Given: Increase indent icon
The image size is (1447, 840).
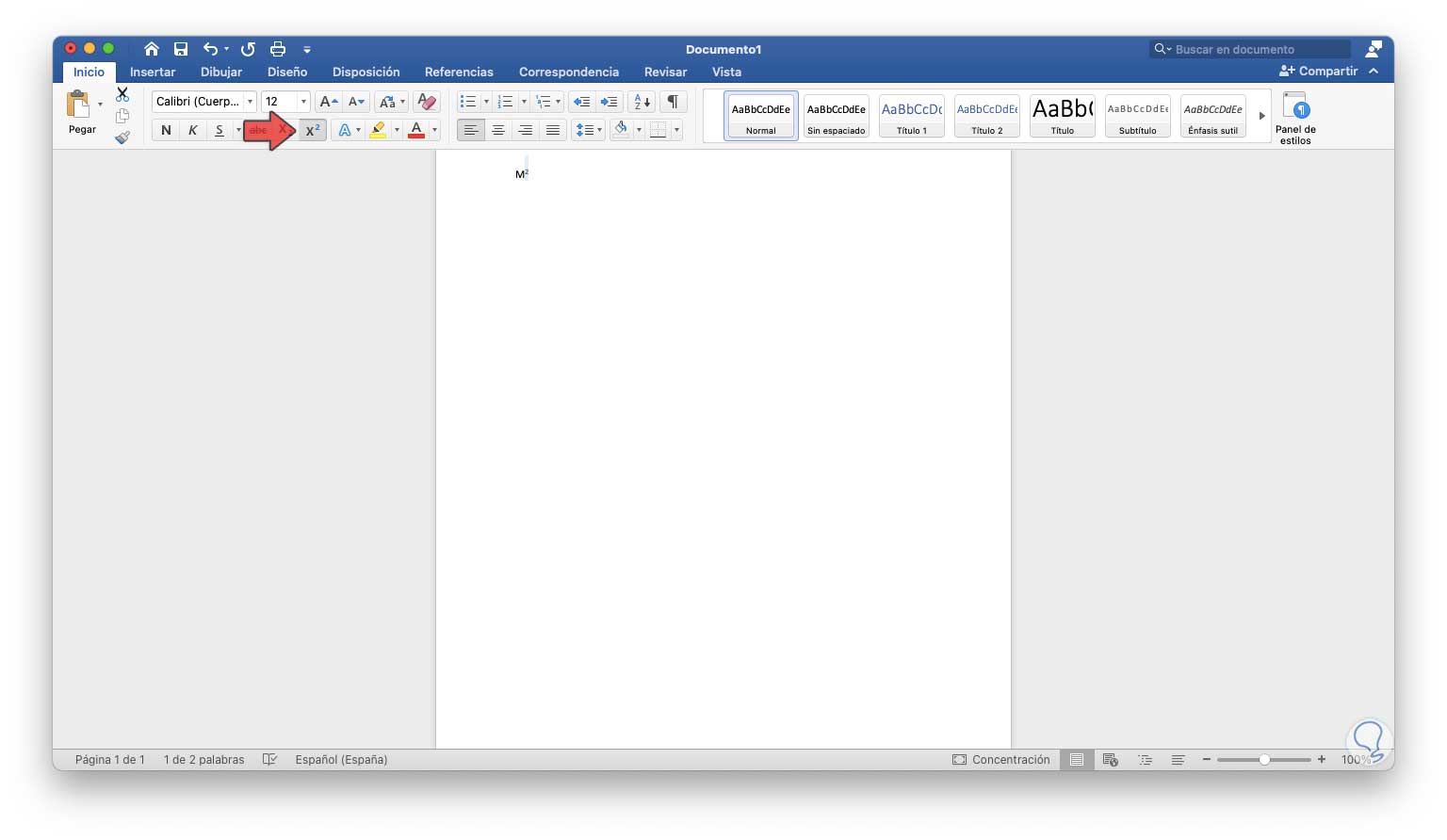Looking at the screenshot, I should (610, 102).
